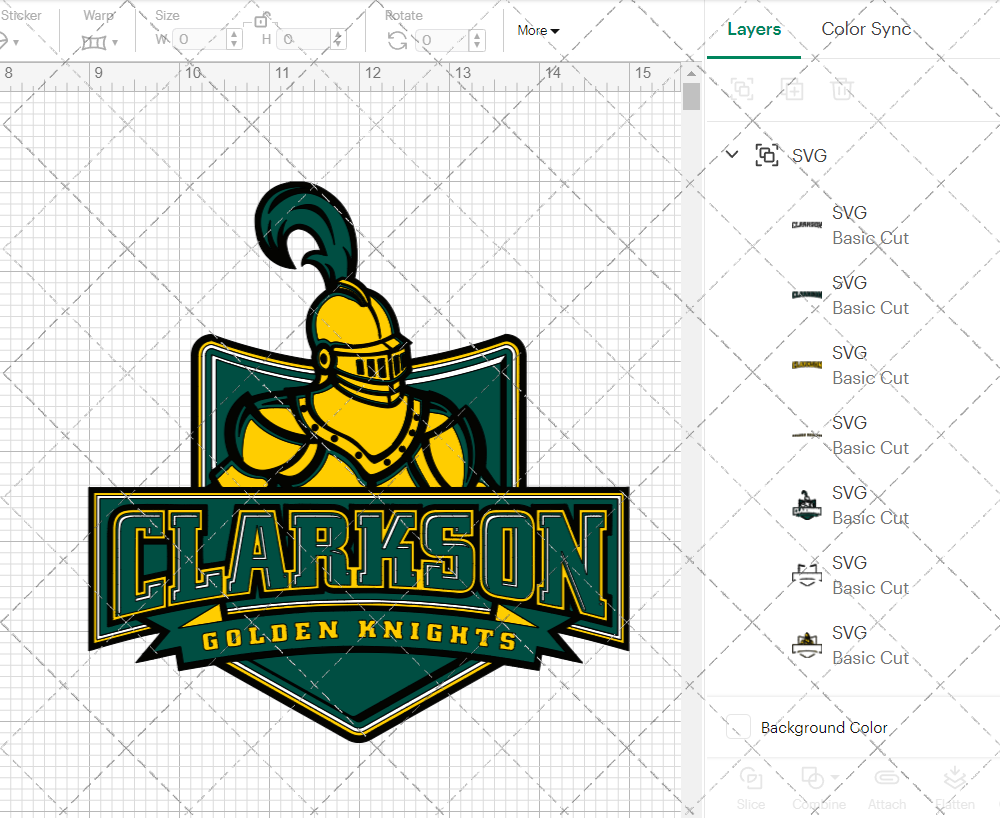Click the Clarkson Golden Knights logo on canvas

click(358, 462)
